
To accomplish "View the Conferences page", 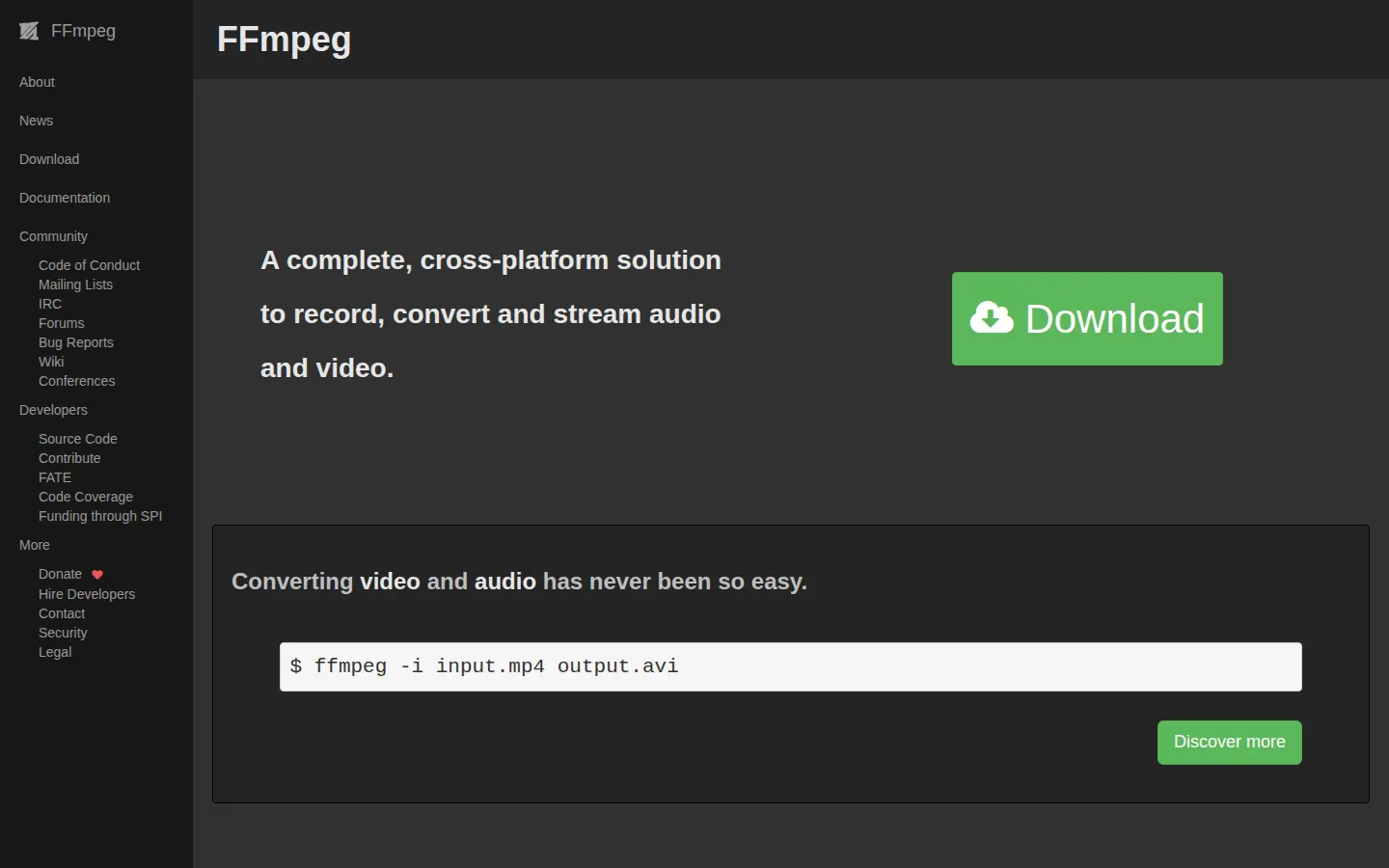I will coord(76,381).
